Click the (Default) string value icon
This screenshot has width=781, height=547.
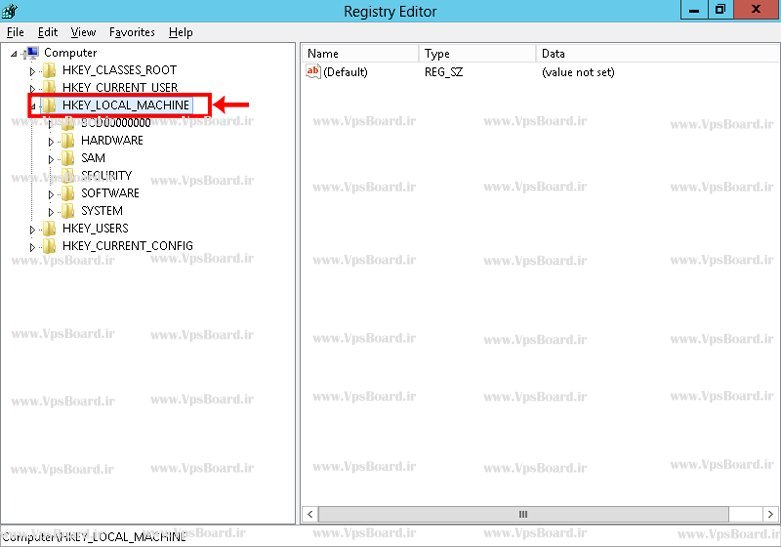[313, 72]
